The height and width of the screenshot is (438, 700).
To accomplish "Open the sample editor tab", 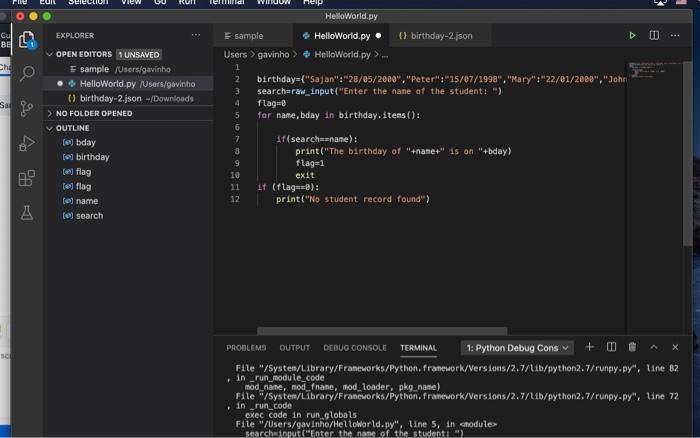I will [x=253, y=36].
